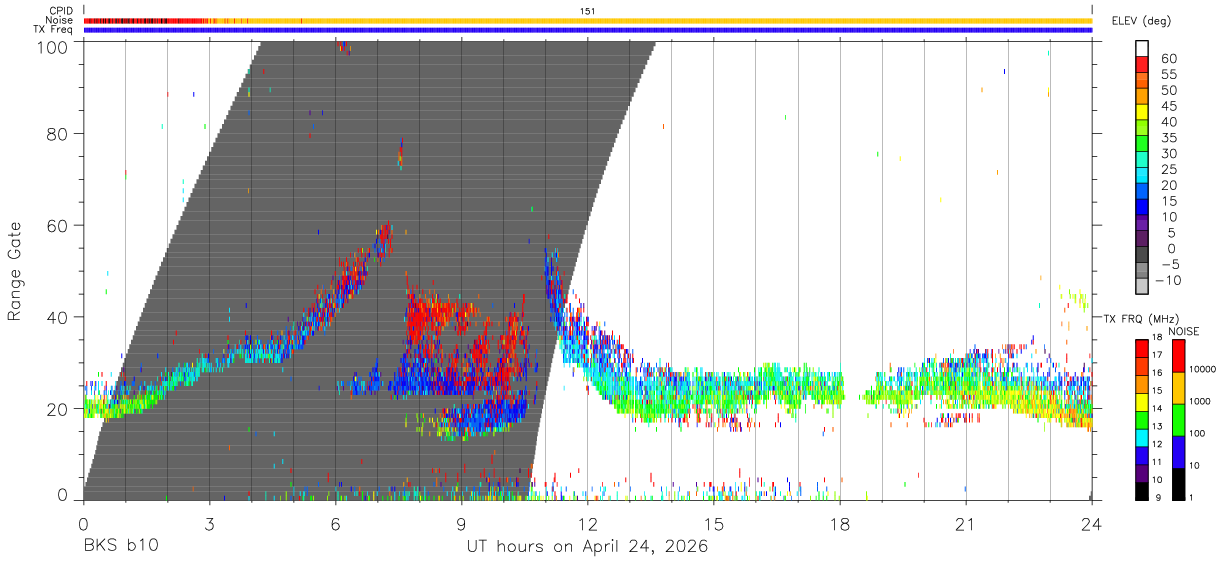Click x-axis tick label '21'

(965, 523)
